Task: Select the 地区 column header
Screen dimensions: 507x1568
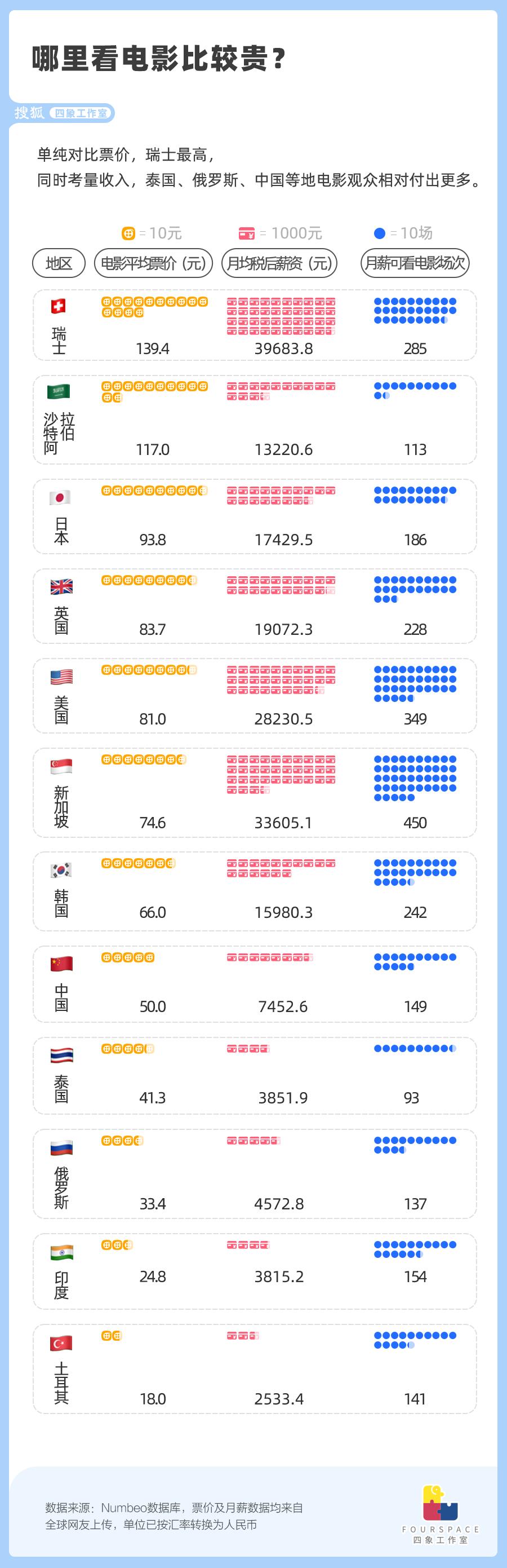Action: [x=59, y=263]
